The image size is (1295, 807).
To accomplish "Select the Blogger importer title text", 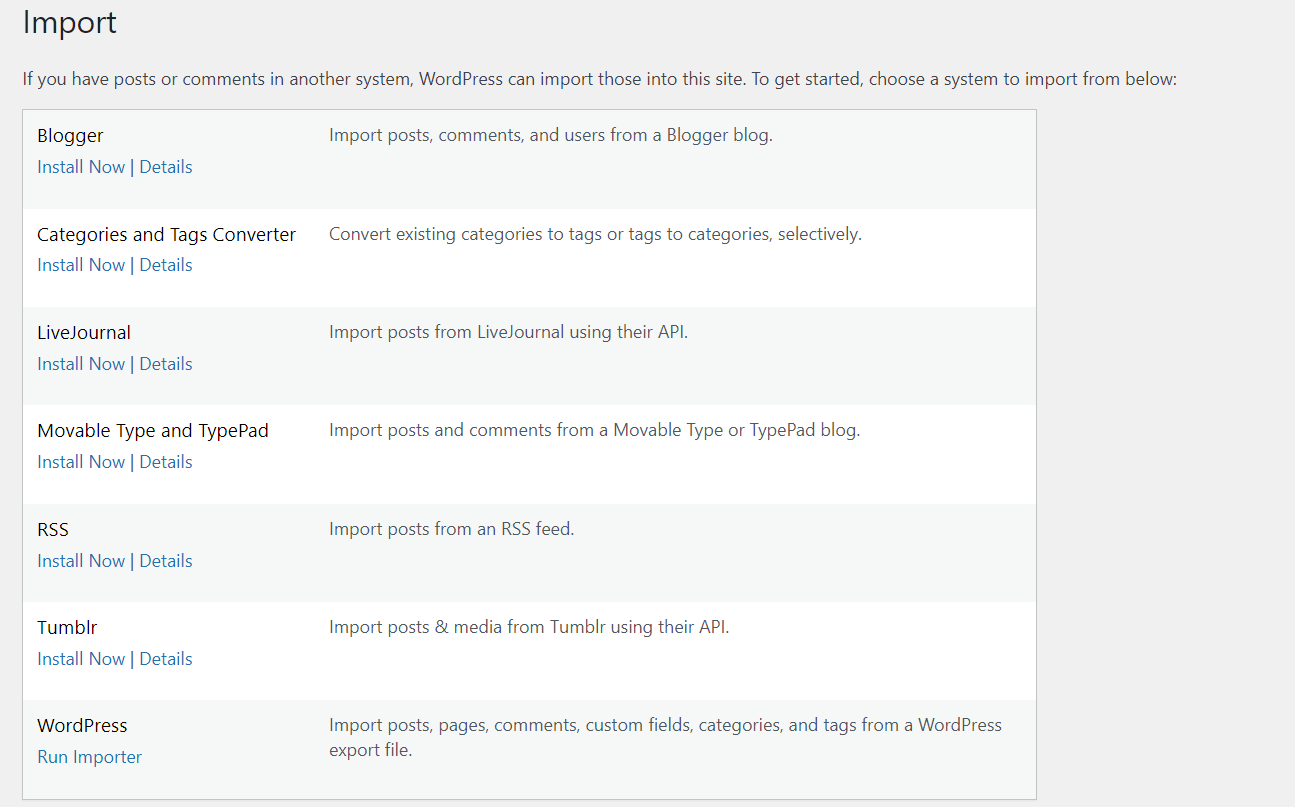I will click(70, 135).
